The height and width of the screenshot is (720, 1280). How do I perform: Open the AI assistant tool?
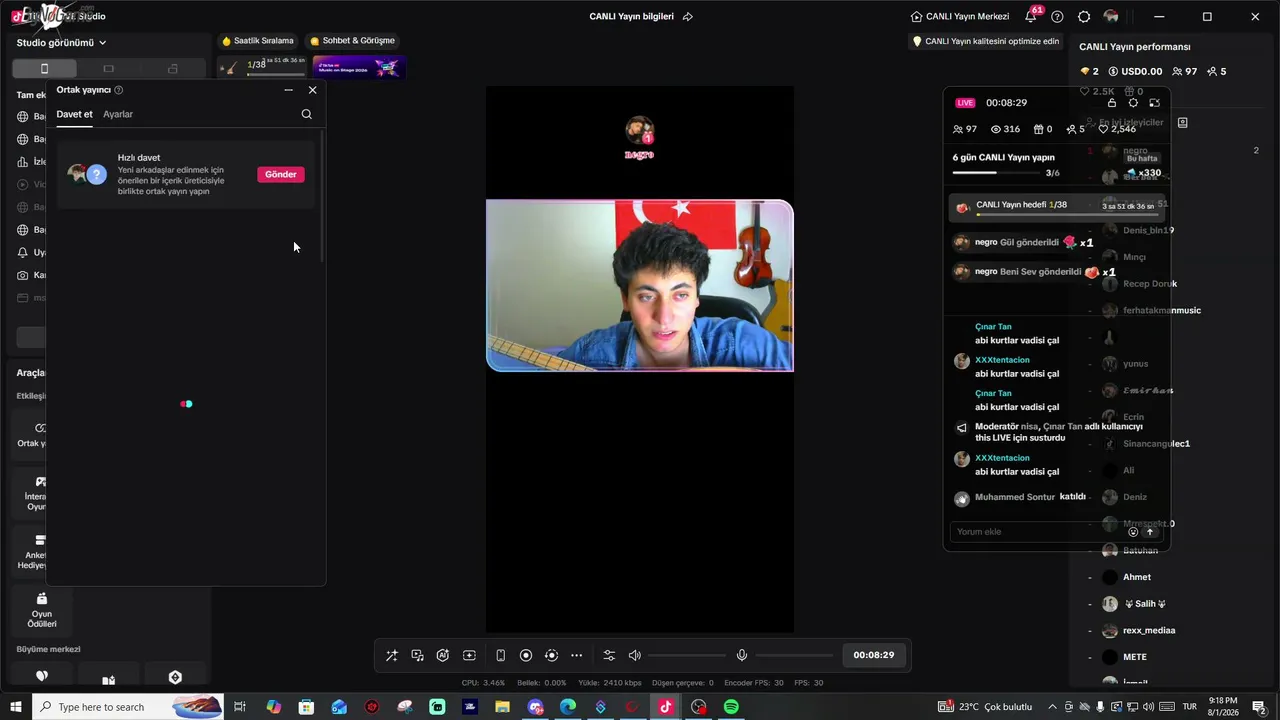[x=443, y=655]
